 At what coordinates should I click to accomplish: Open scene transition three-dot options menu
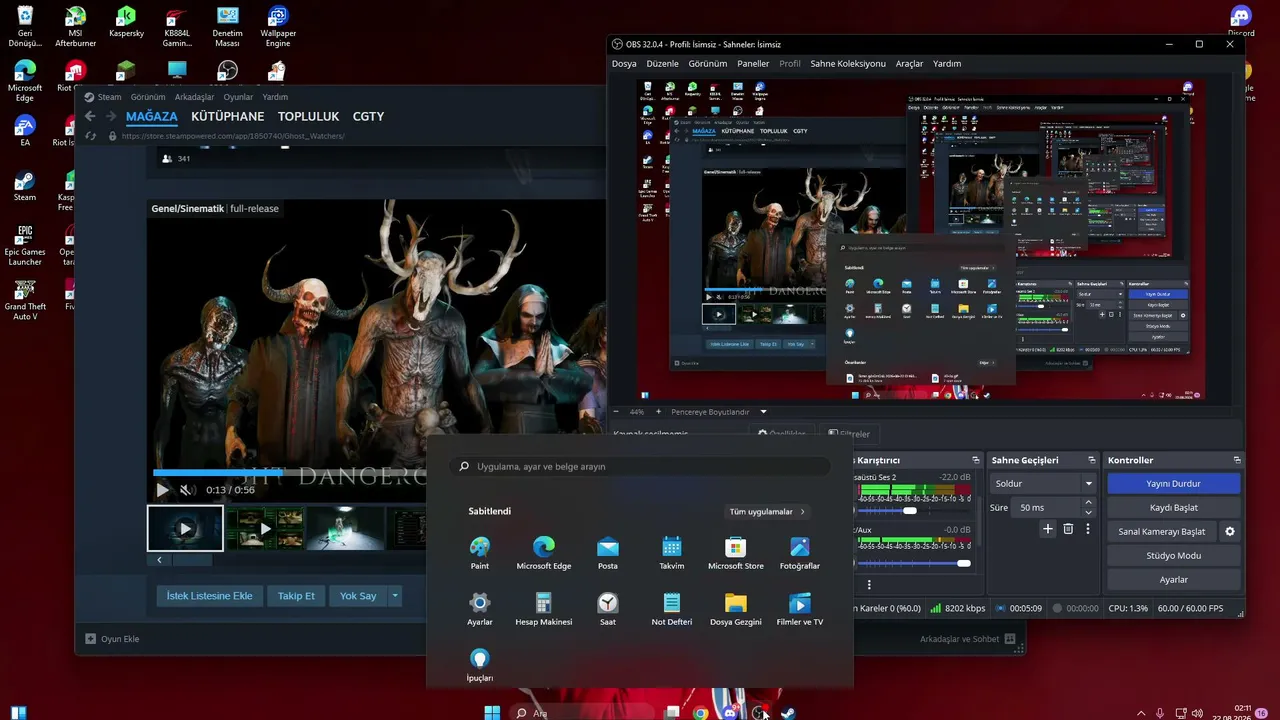(x=1088, y=529)
